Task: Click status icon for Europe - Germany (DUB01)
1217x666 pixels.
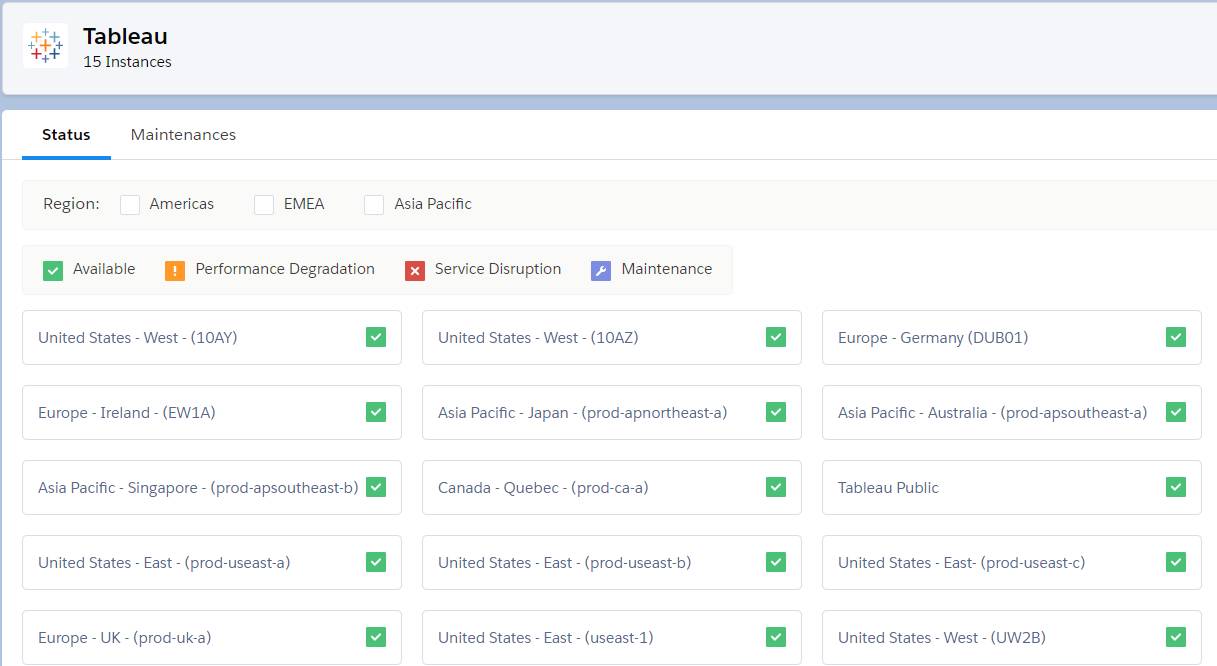Action: coord(1176,337)
